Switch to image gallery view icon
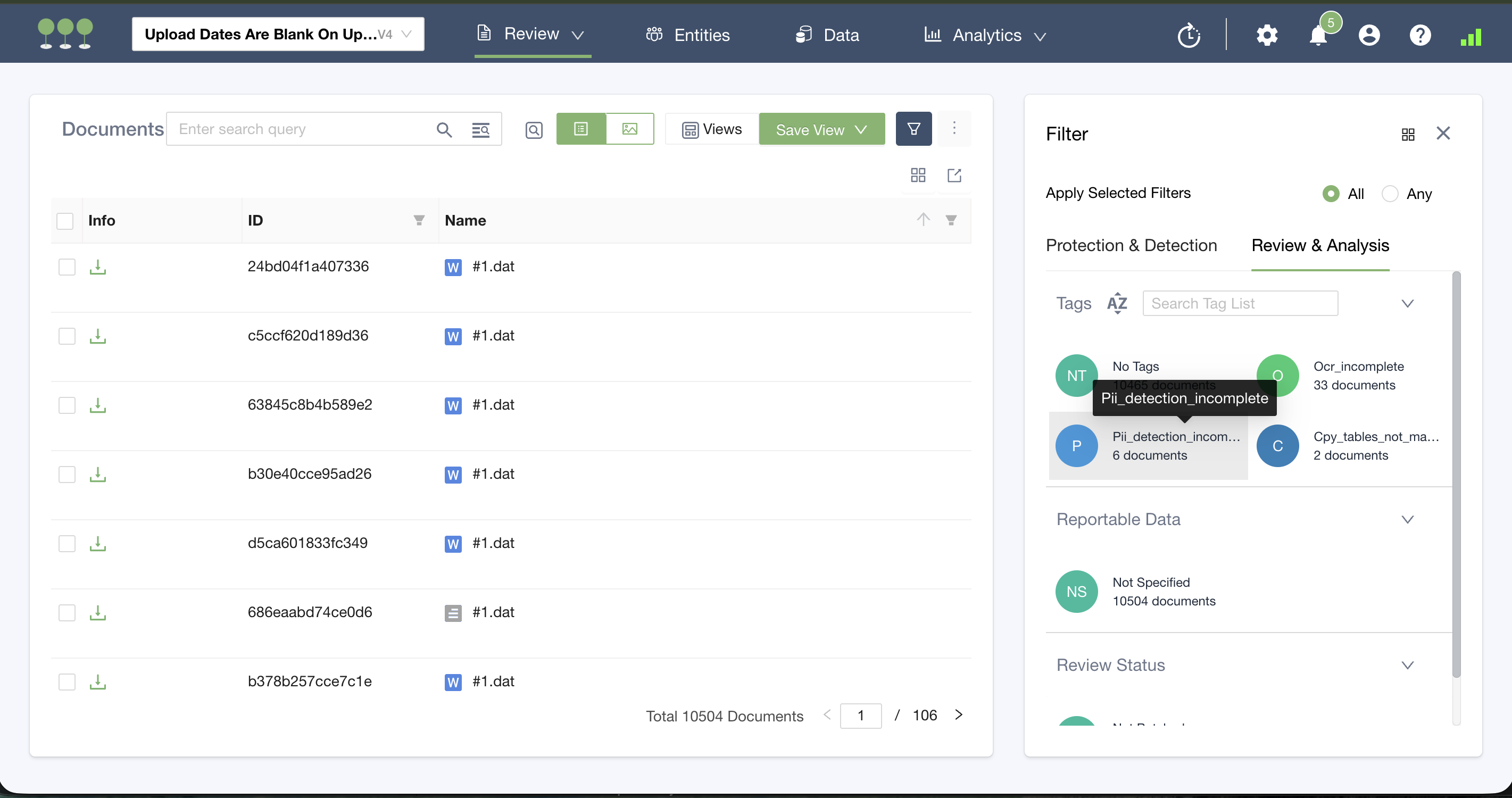Viewport: 1512px width, 798px height. click(629, 129)
